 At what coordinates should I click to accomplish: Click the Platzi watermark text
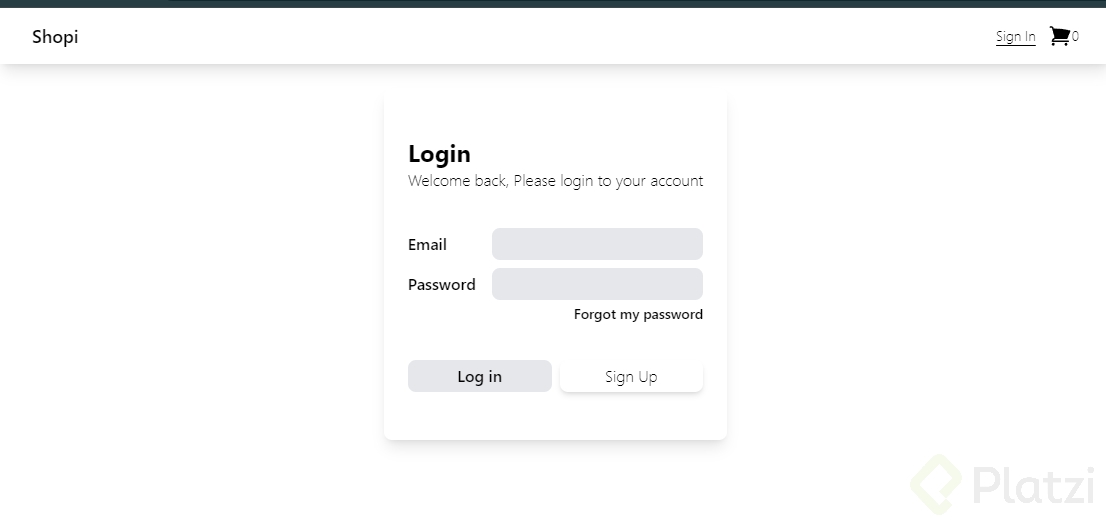coord(1032,488)
